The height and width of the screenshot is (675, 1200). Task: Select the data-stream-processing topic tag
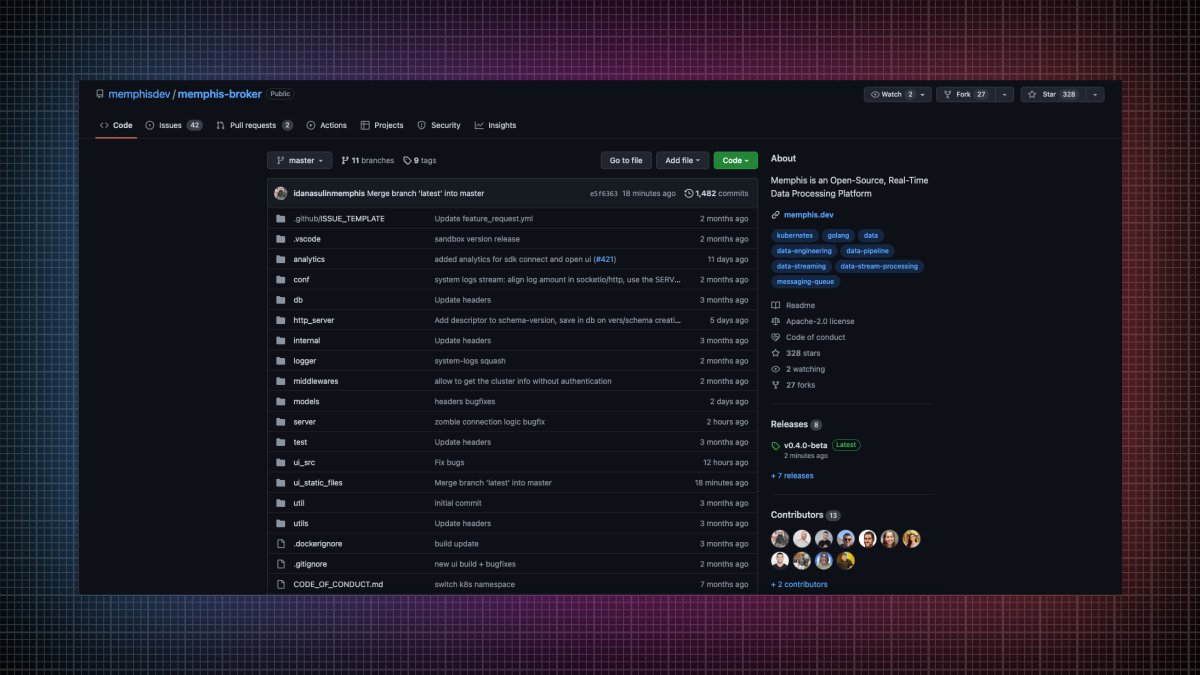point(879,266)
